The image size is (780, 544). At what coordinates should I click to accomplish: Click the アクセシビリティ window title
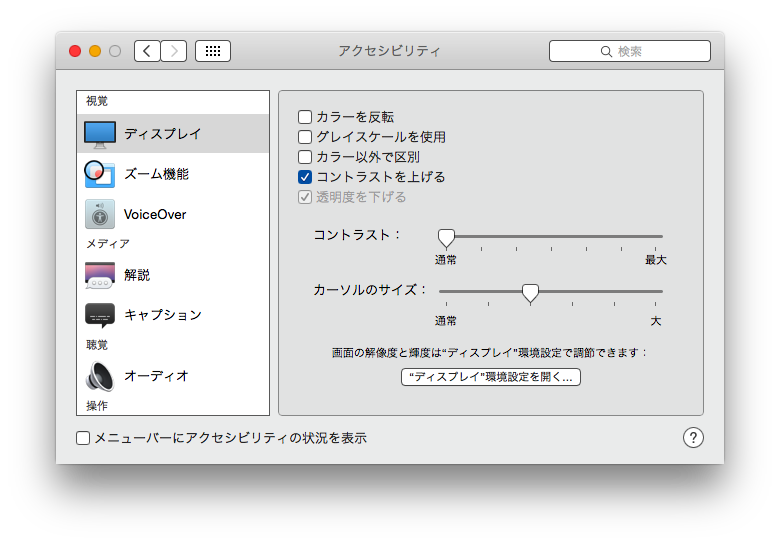(x=390, y=51)
